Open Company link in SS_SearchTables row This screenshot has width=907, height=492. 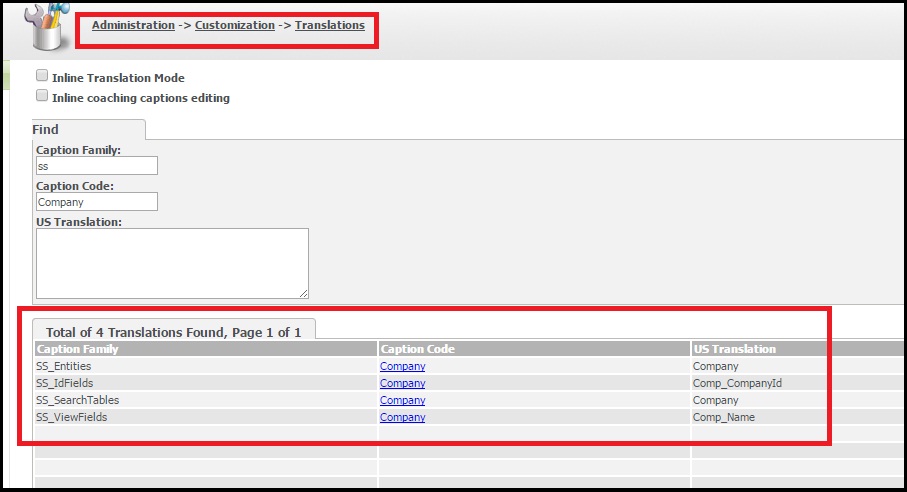[403, 400]
